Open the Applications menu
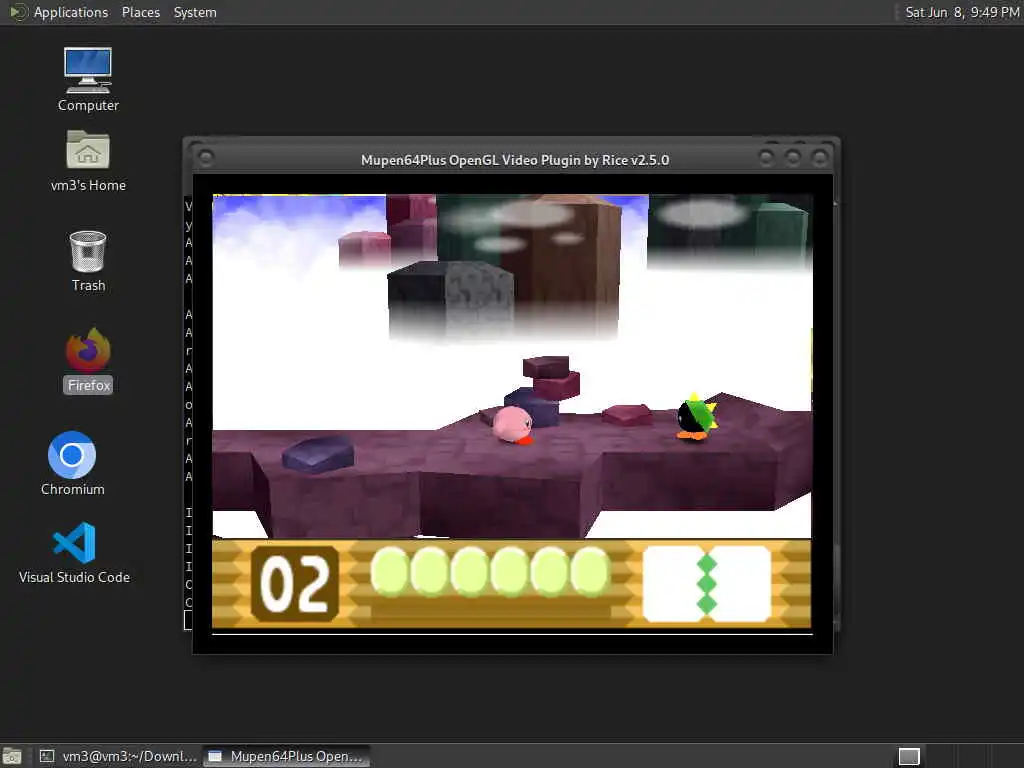1024x768 pixels. (71, 12)
